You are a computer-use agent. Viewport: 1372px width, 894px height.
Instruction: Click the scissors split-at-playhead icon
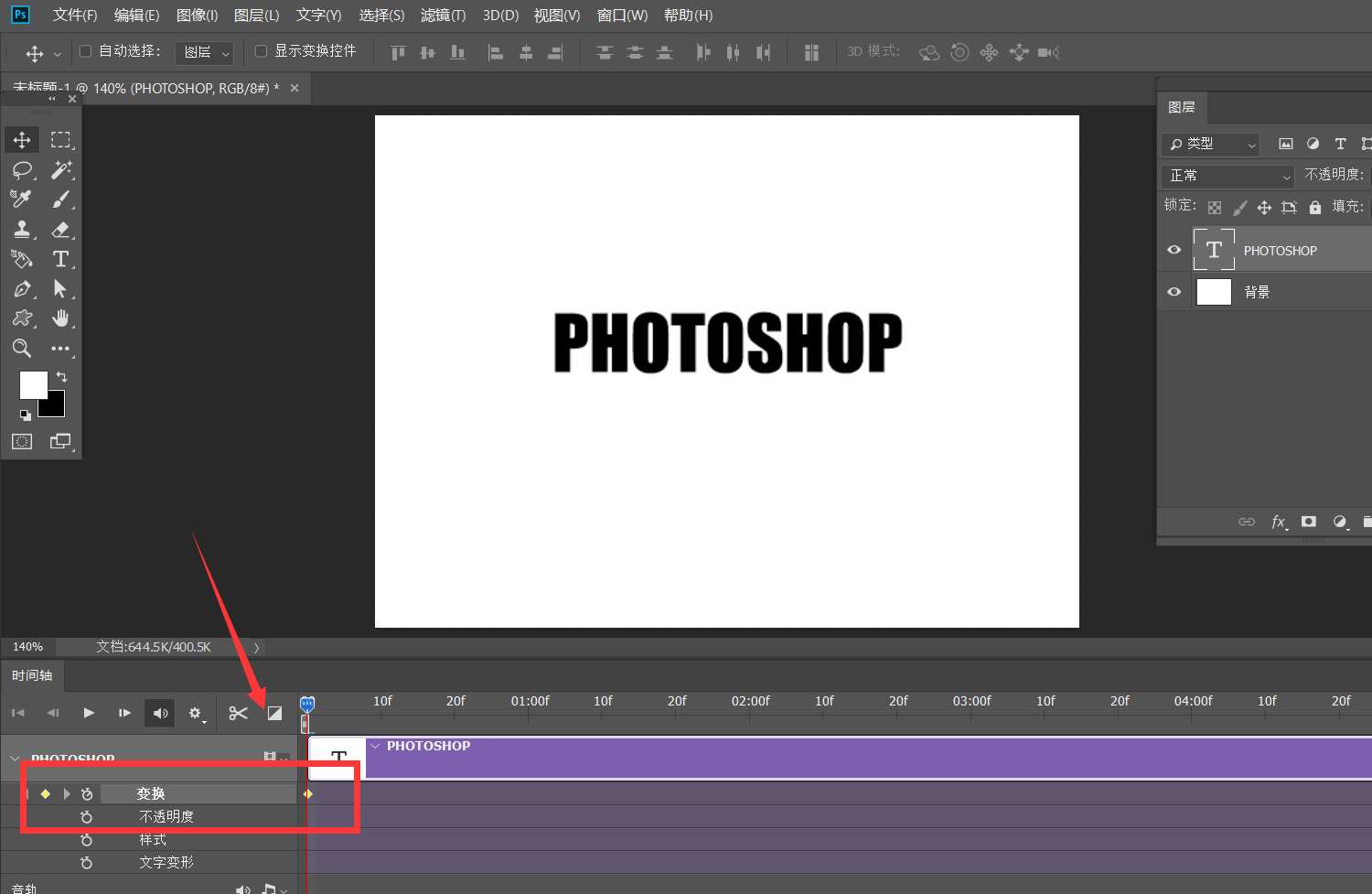[x=238, y=713]
